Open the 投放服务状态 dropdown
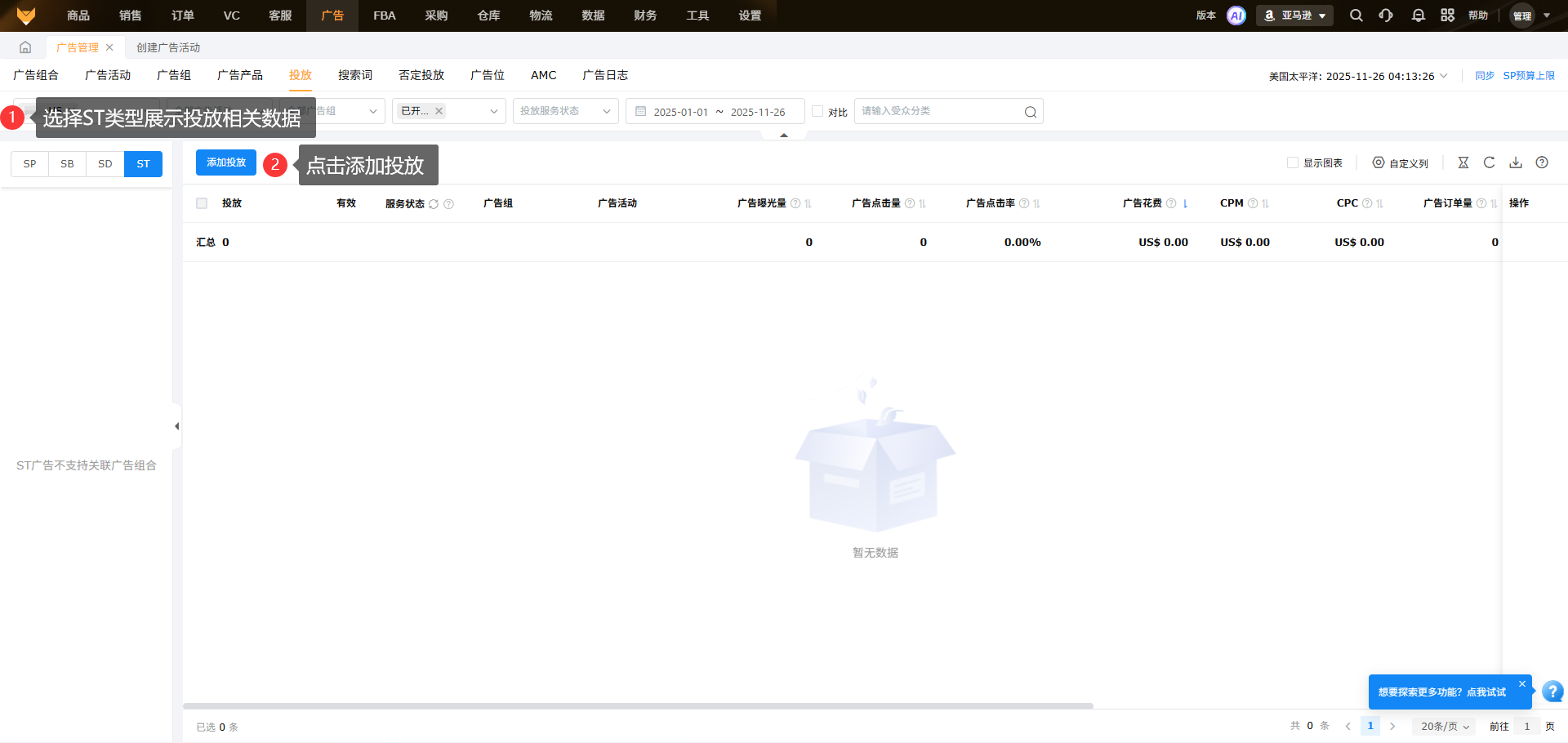Image resolution: width=1568 pixels, height=743 pixels. pyautogui.click(x=566, y=111)
